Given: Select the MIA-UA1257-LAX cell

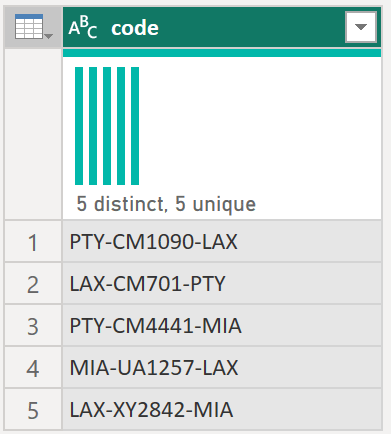Looking at the screenshot, I should [x=222, y=367].
